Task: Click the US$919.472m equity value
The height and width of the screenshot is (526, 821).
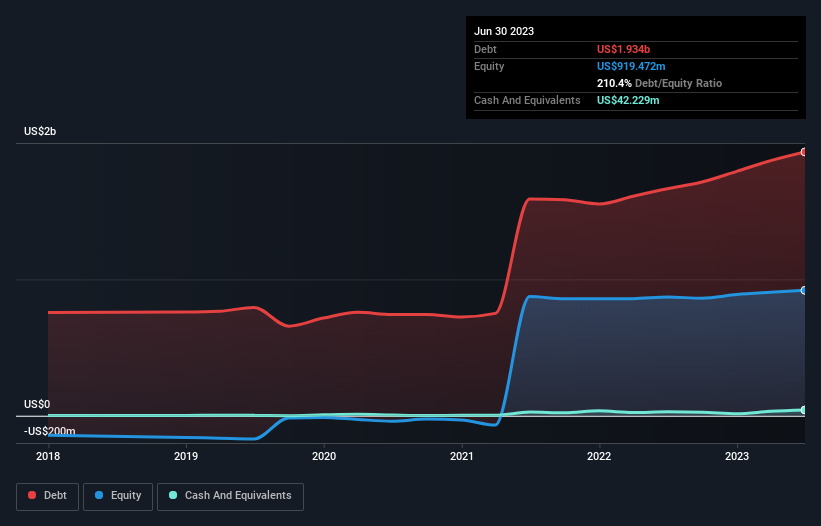Action: click(x=631, y=66)
